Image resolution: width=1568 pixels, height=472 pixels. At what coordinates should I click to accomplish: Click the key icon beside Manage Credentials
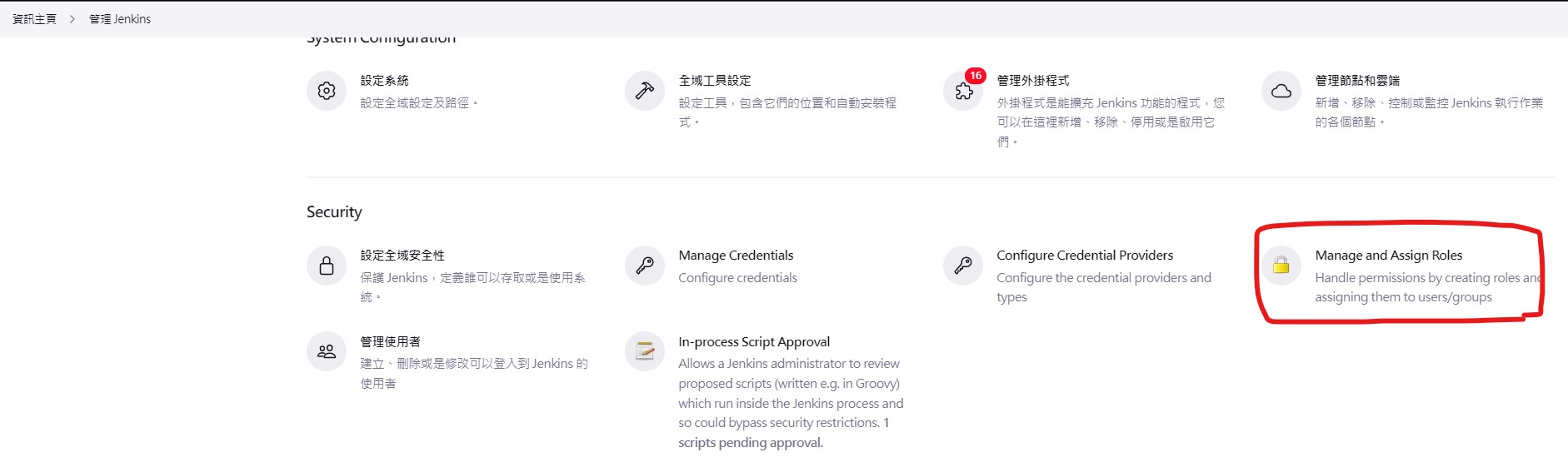pyautogui.click(x=645, y=266)
